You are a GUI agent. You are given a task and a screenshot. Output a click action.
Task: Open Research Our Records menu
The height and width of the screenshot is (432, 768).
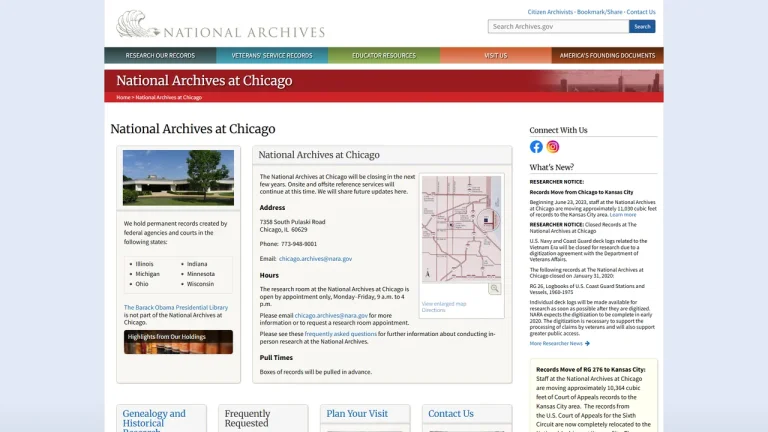tap(160, 55)
